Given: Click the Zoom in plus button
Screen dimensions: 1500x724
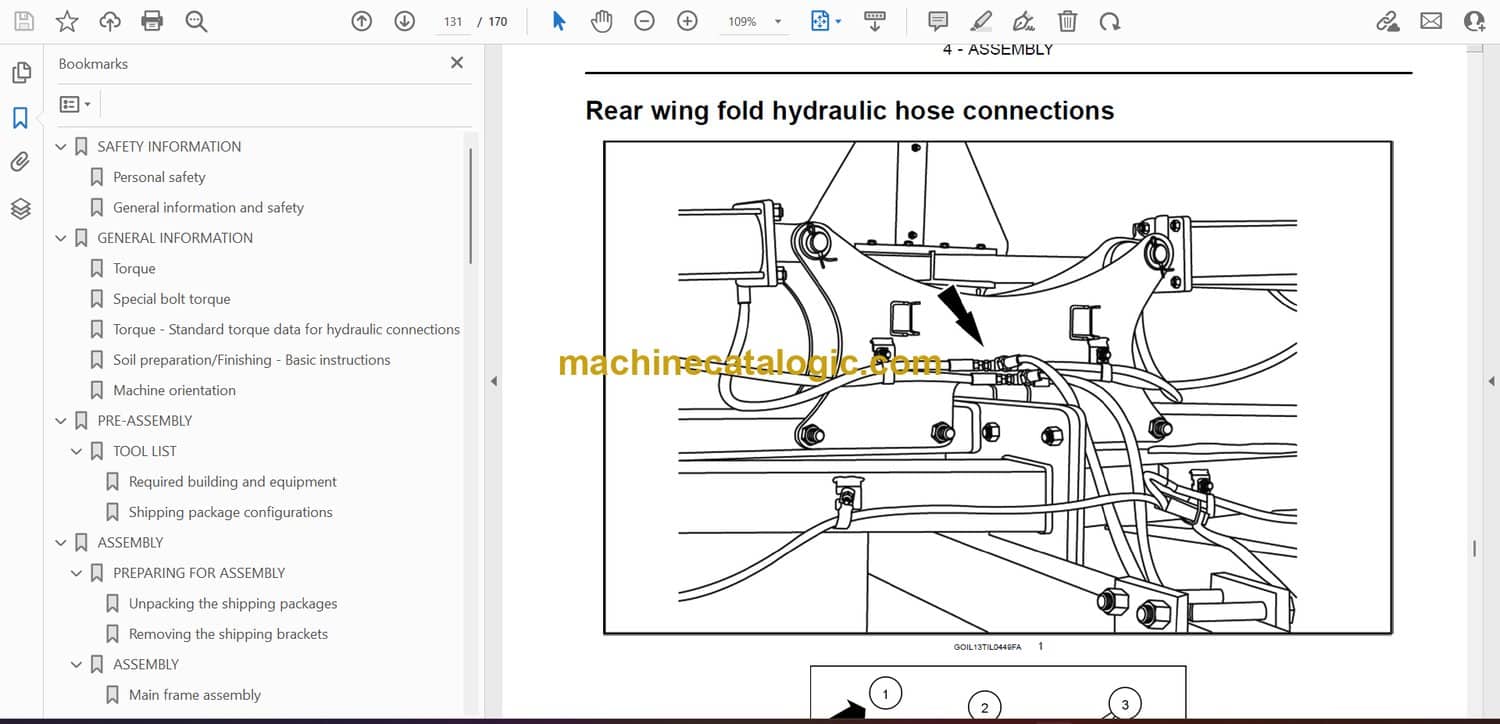Looking at the screenshot, I should pyautogui.click(x=687, y=21).
